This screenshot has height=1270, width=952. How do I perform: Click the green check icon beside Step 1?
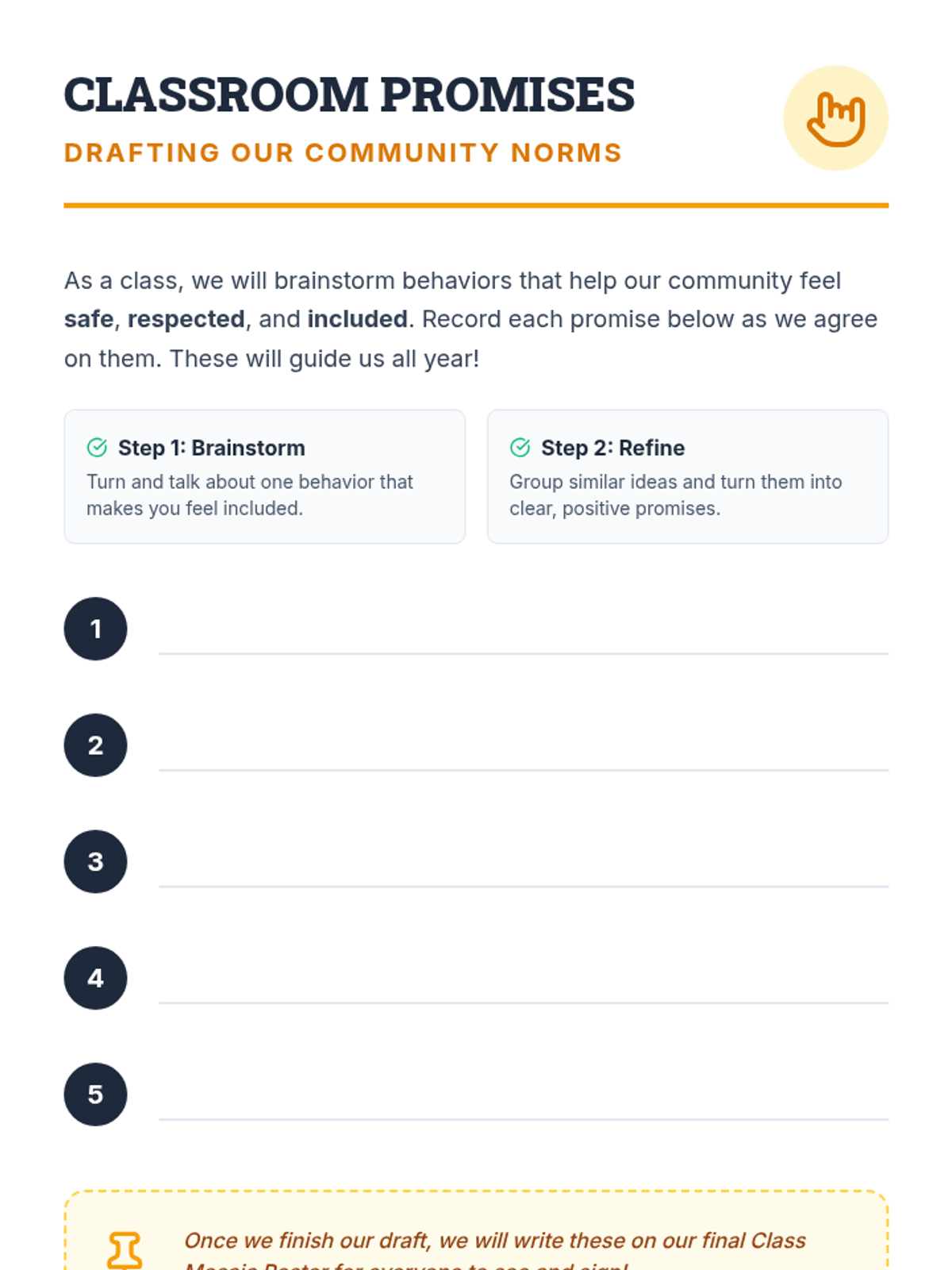(97, 448)
